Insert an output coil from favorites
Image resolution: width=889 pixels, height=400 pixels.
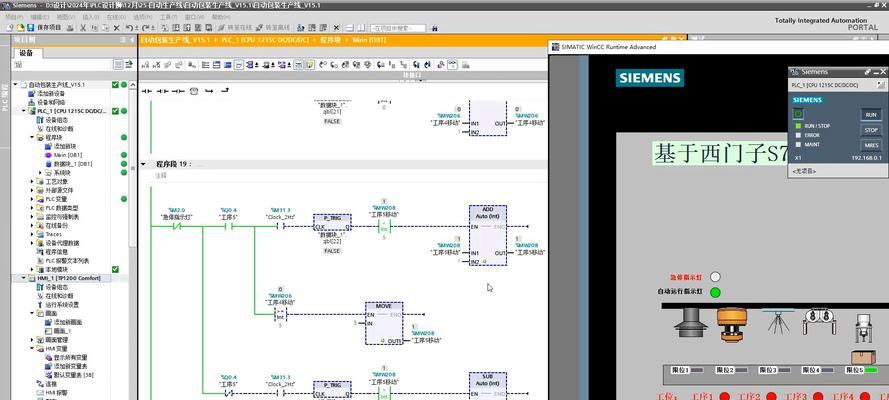point(178,91)
